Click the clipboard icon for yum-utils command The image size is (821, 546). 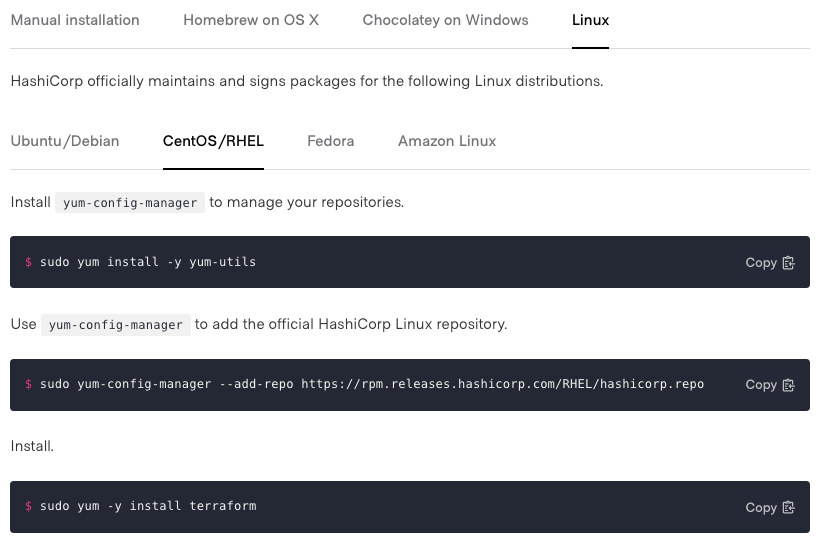click(x=788, y=263)
